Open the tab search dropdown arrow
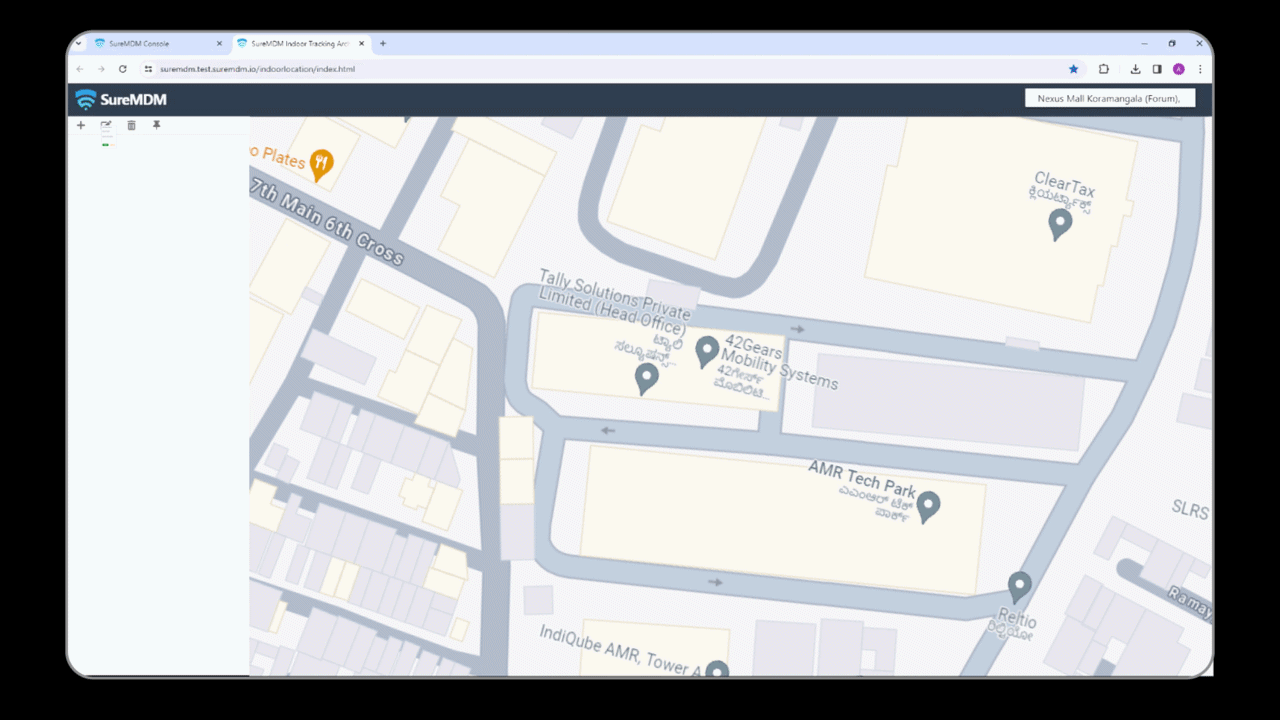1280x720 pixels. [x=79, y=44]
